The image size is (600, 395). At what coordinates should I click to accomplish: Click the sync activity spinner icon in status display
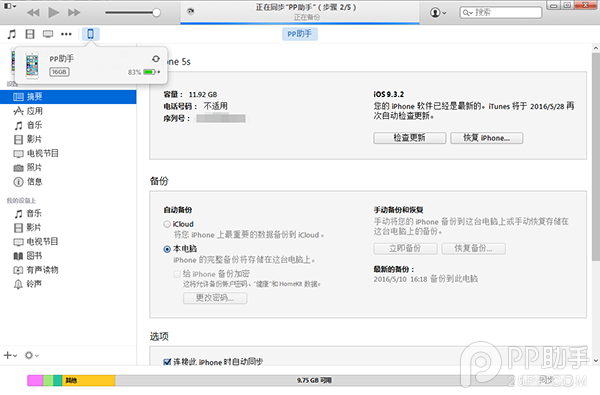[x=190, y=11]
